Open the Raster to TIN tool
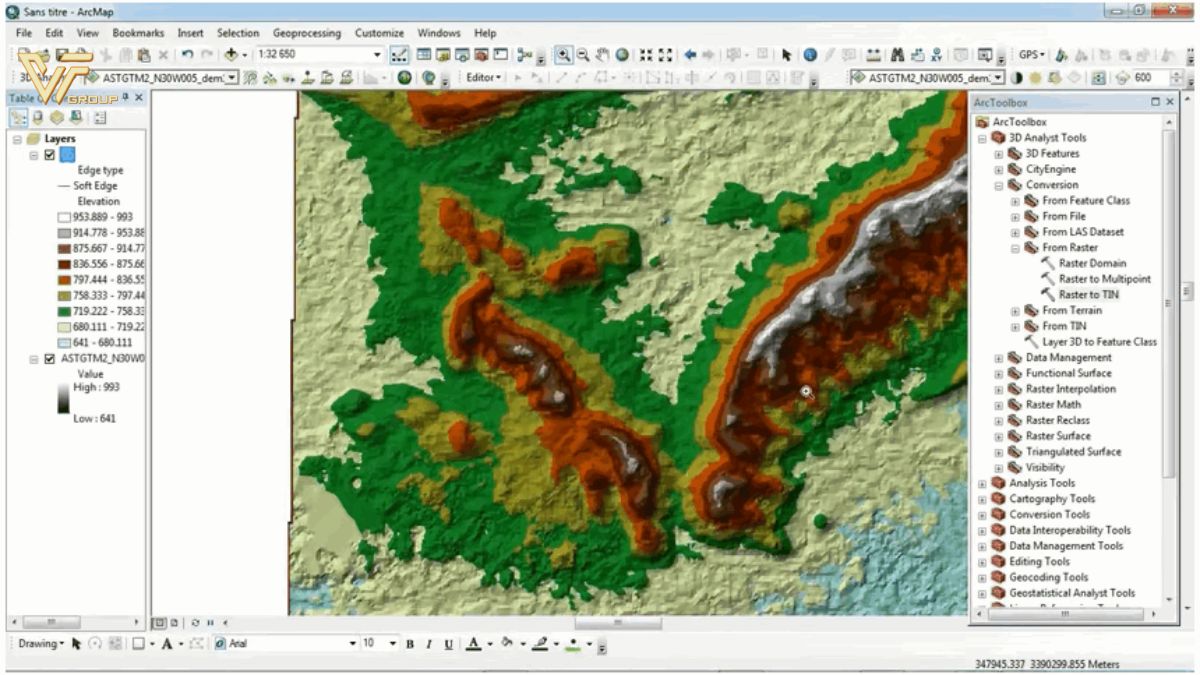The image size is (1200, 675). click(1088, 295)
